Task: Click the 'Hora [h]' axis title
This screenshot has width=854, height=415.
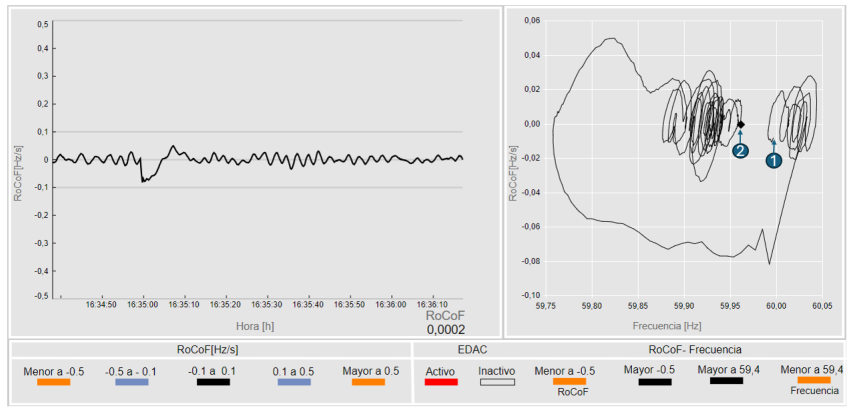Action: [254, 326]
